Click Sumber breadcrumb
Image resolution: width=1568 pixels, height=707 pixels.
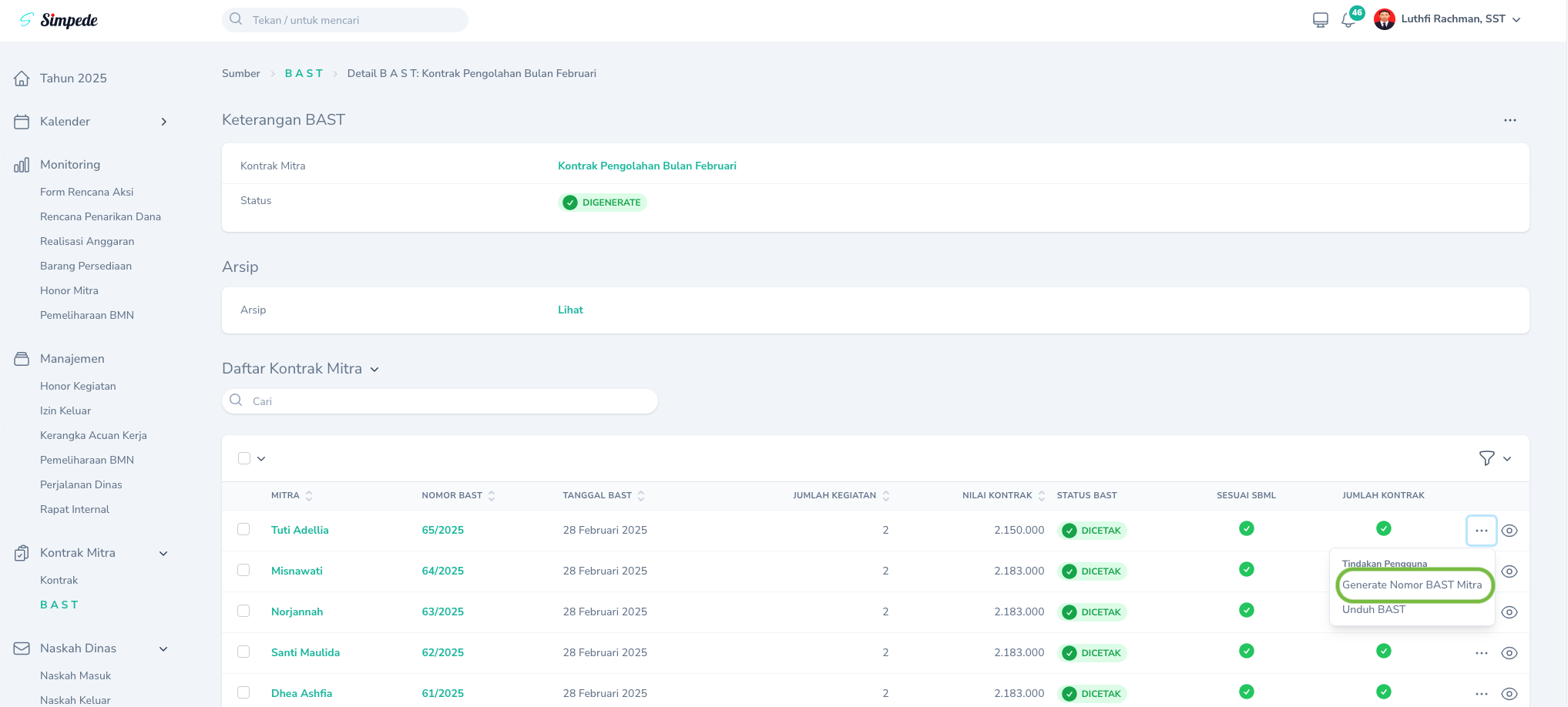pyautogui.click(x=241, y=73)
